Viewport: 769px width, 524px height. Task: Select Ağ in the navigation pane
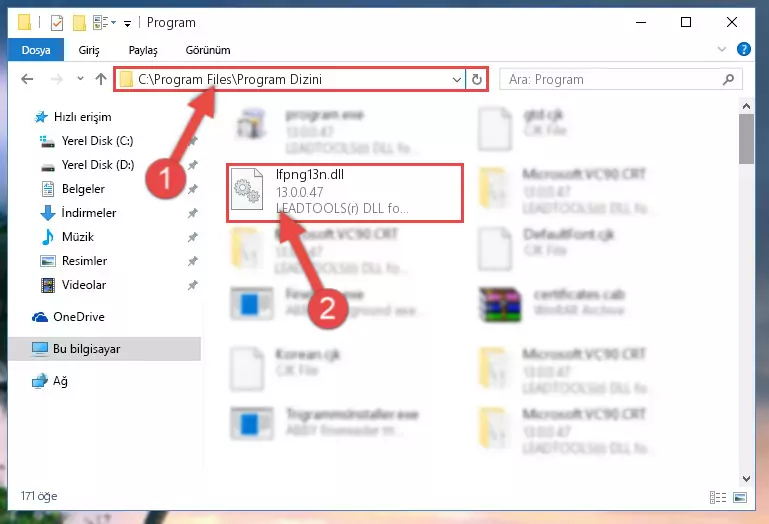[x=60, y=381]
